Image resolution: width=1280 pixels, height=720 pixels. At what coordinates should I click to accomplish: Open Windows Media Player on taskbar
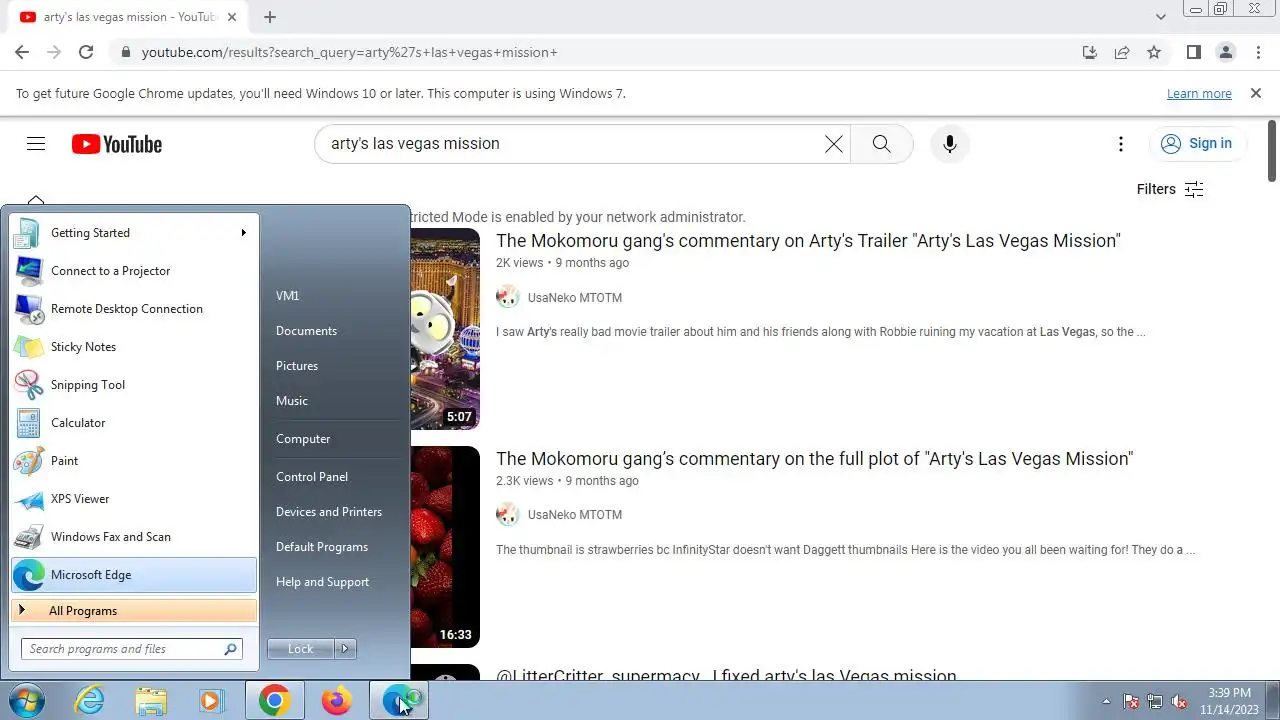click(212, 701)
